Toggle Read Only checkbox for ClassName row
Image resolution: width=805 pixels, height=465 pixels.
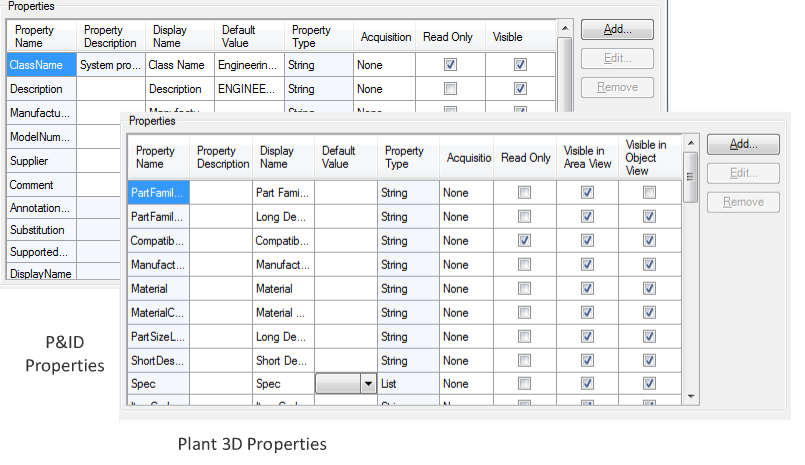click(x=450, y=65)
